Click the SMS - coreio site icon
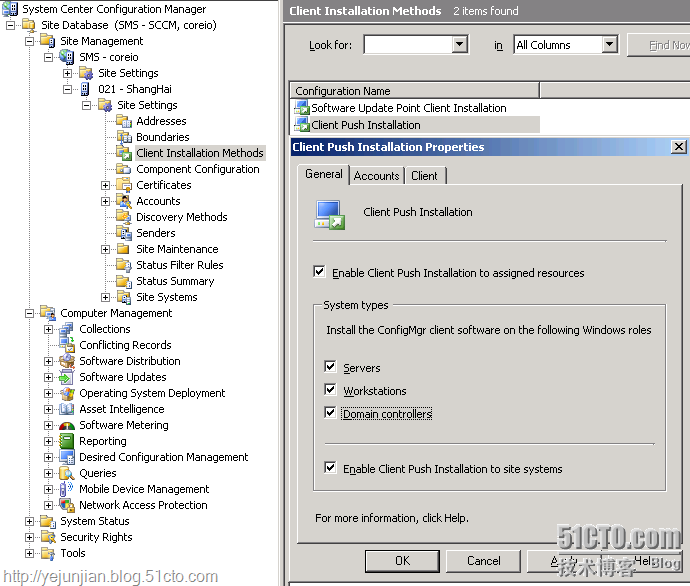The image size is (690, 586). point(67,57)
